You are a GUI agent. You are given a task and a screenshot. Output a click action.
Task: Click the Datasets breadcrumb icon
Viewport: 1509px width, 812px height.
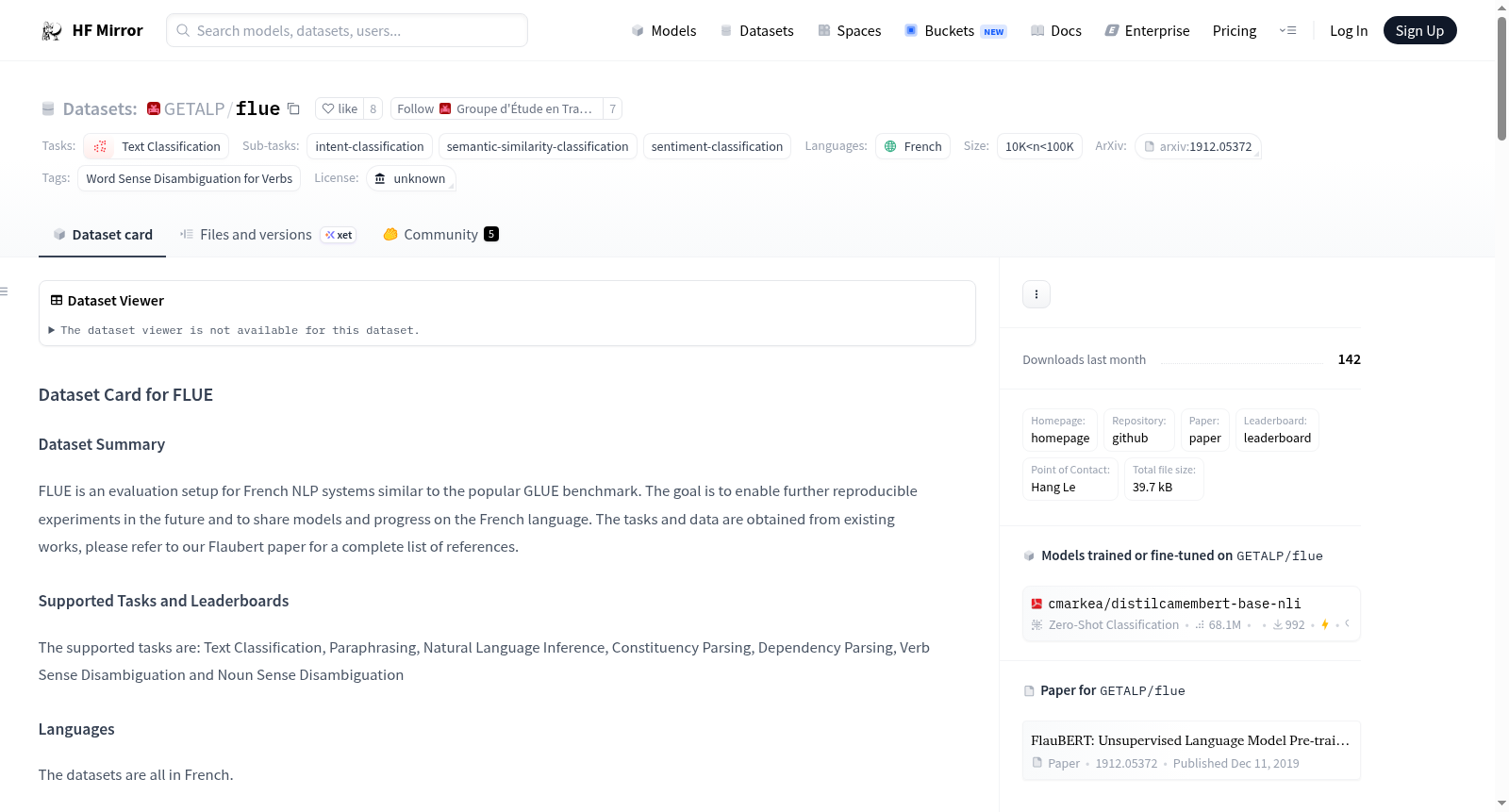coord(48,108)
